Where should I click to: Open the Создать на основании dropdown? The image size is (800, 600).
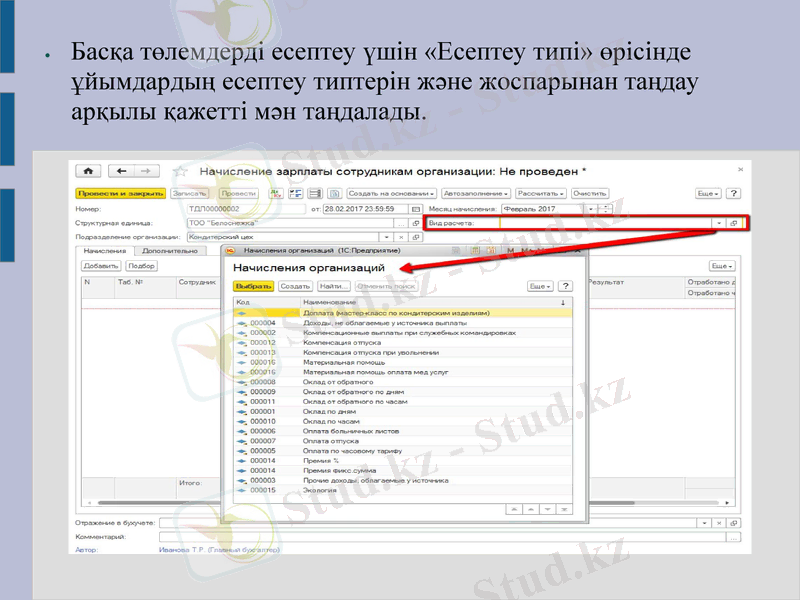click(x=391, y=192)
